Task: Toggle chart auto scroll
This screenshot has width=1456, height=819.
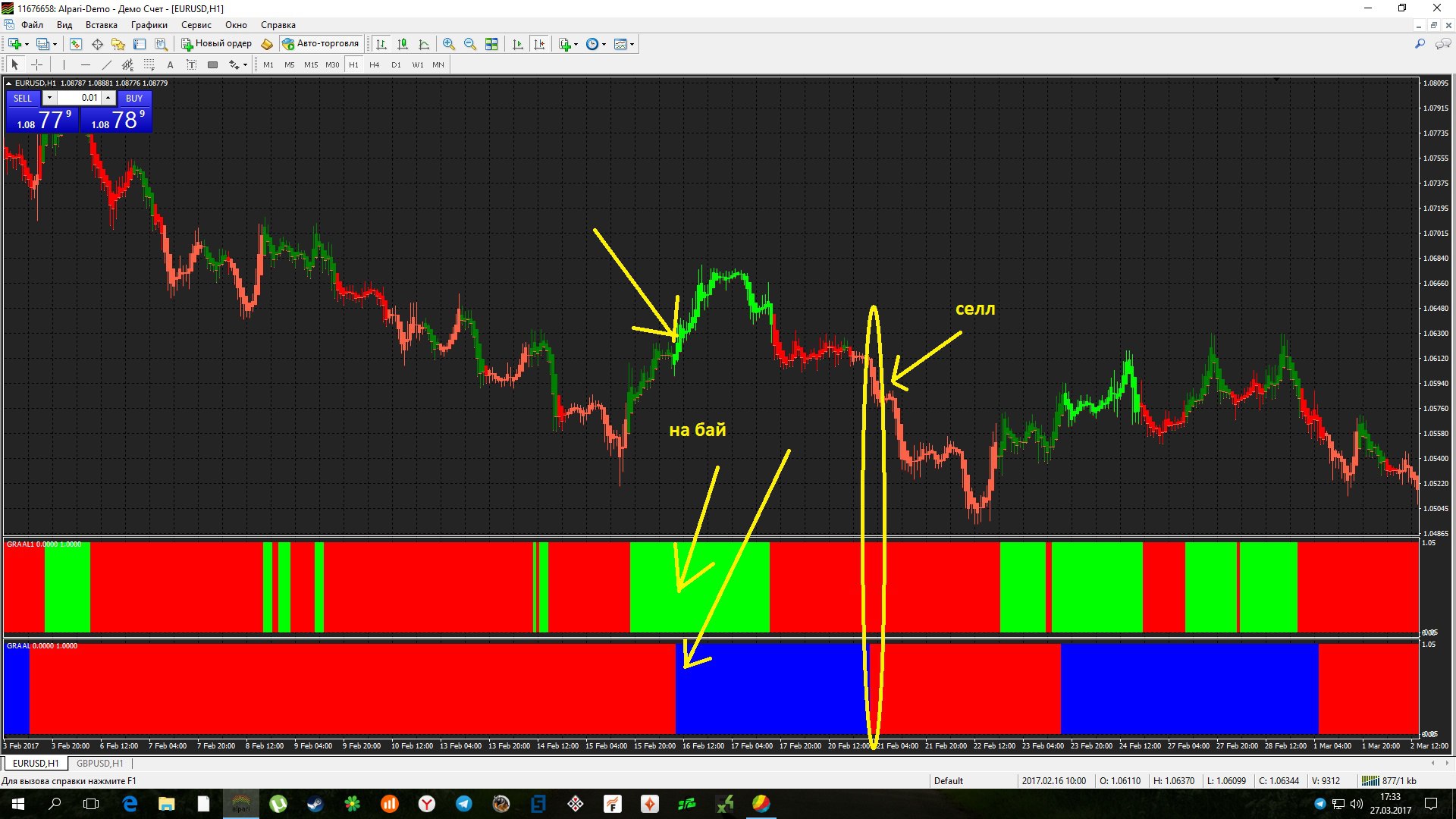Action: click(518, 44)
